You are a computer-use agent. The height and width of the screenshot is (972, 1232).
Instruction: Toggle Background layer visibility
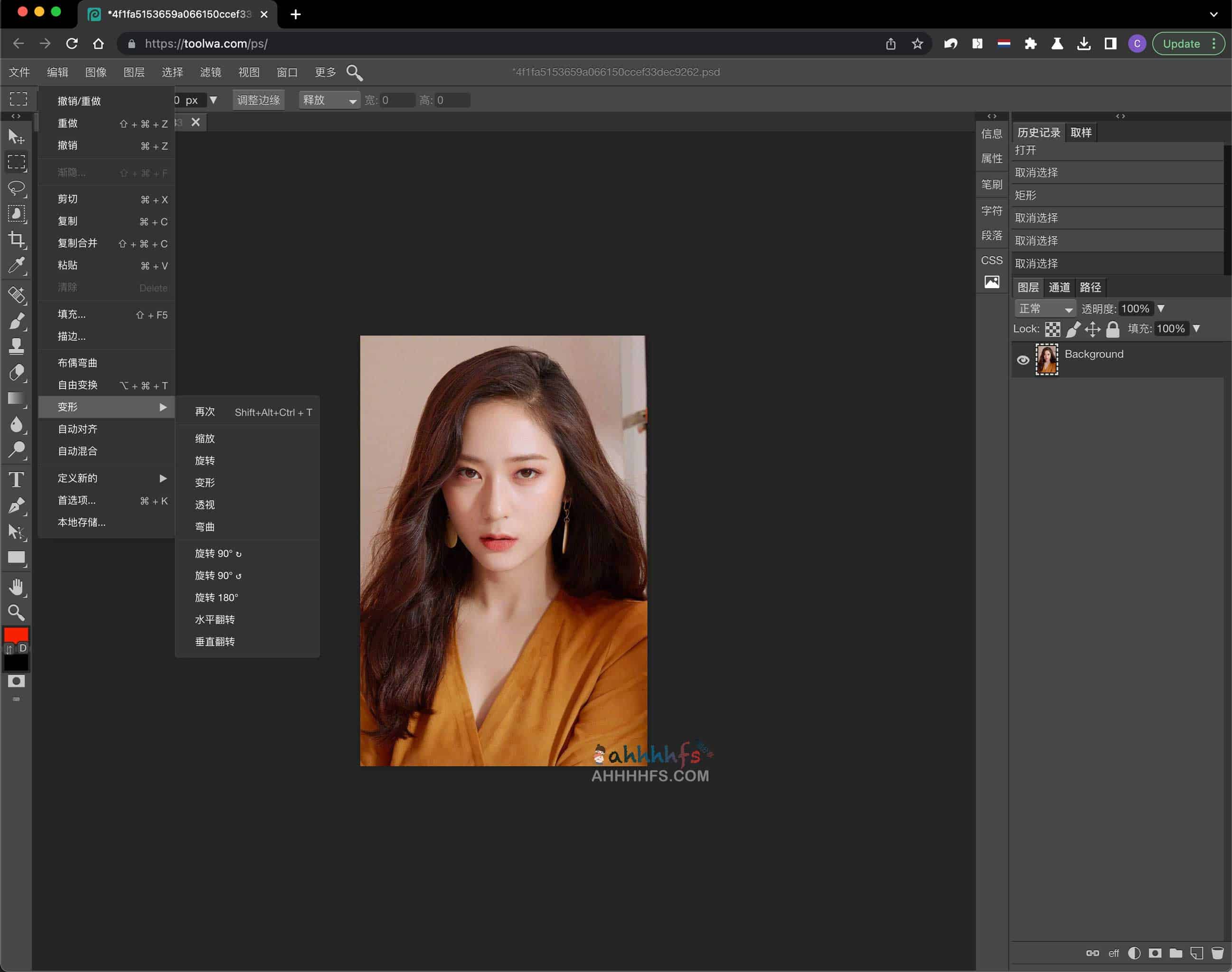[x=1023, y=357]
